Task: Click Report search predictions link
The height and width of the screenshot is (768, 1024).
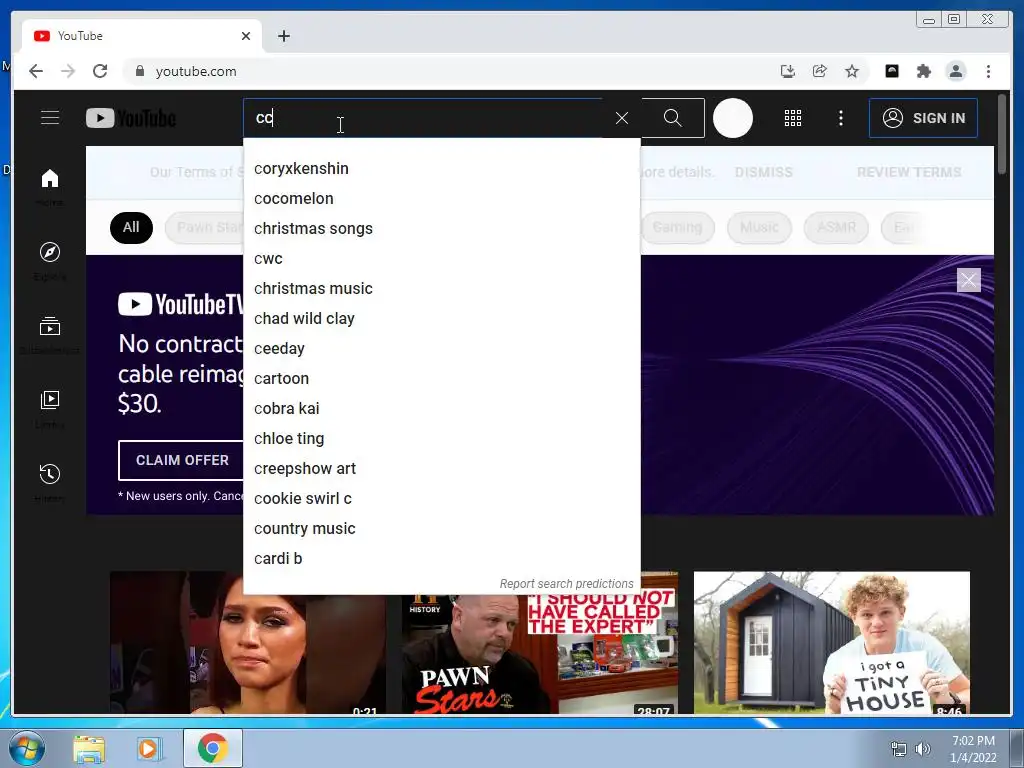Action: pos(566,584)
